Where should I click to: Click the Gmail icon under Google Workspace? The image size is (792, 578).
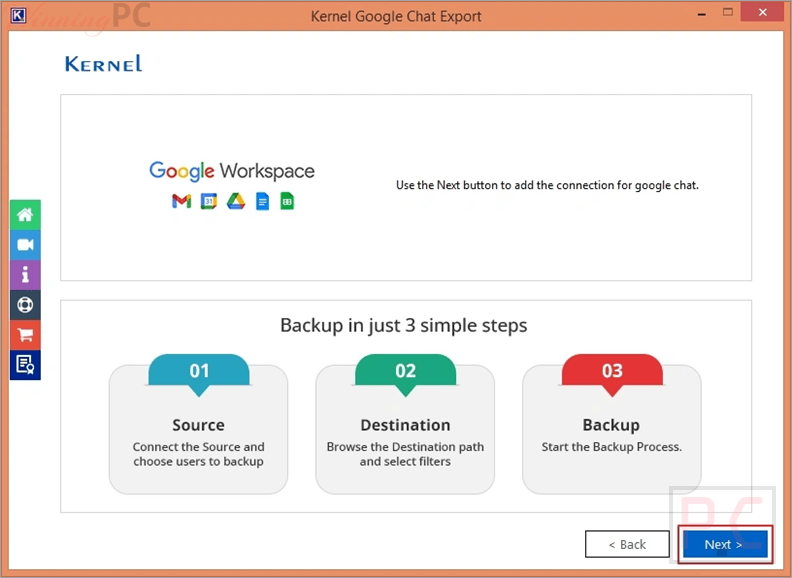click(181, 201)
